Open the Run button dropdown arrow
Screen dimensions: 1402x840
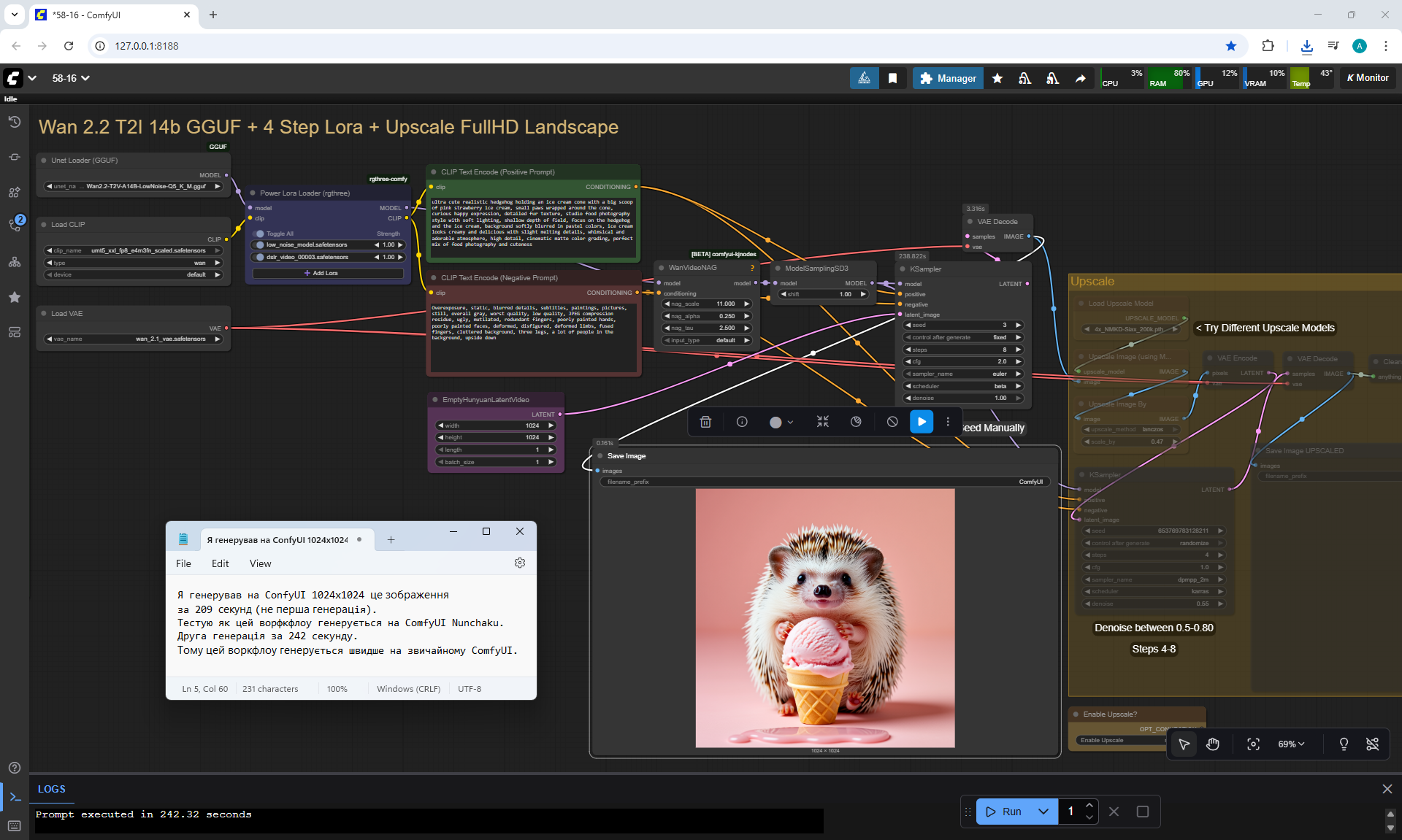1043,812
